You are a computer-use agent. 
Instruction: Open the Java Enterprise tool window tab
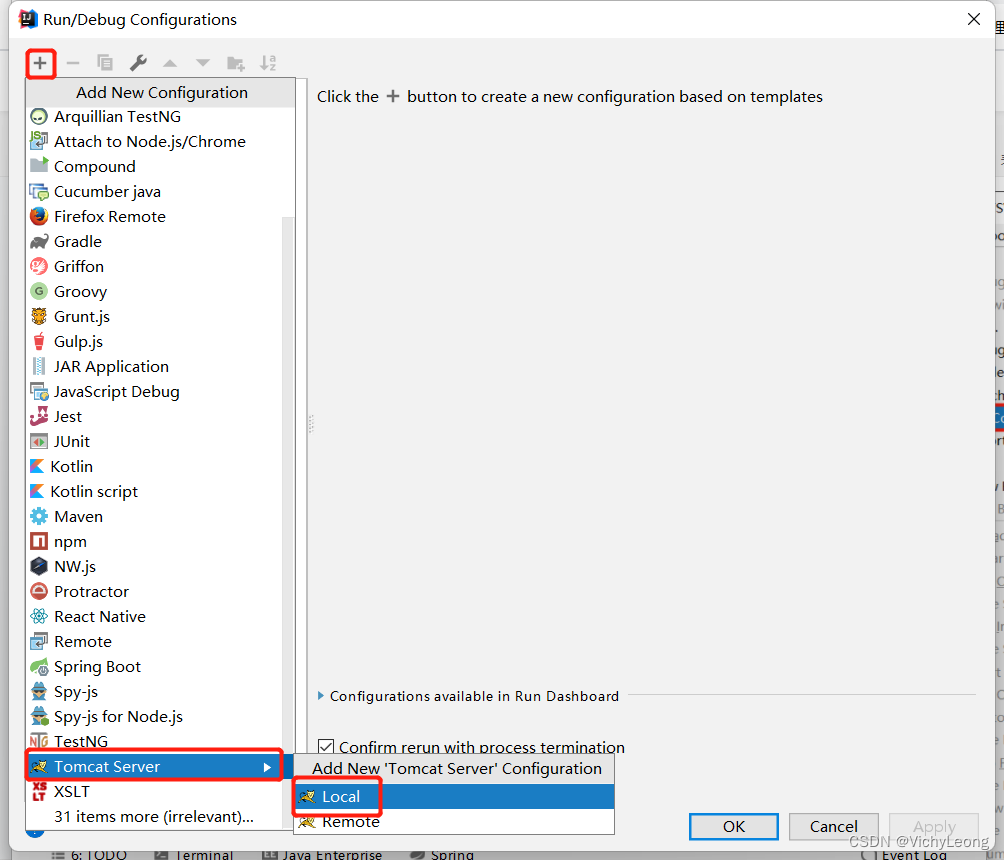click(322, 855)
